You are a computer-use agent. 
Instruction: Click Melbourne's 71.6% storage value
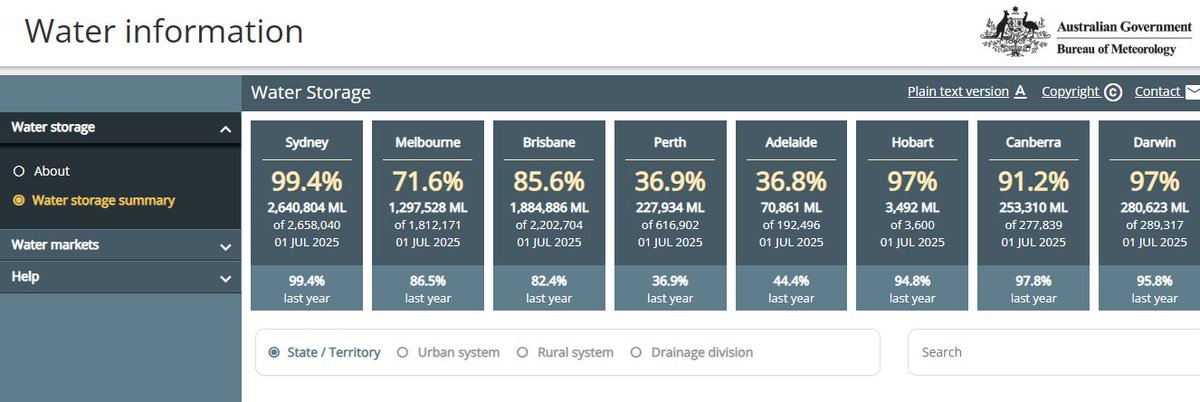(428, 182)
